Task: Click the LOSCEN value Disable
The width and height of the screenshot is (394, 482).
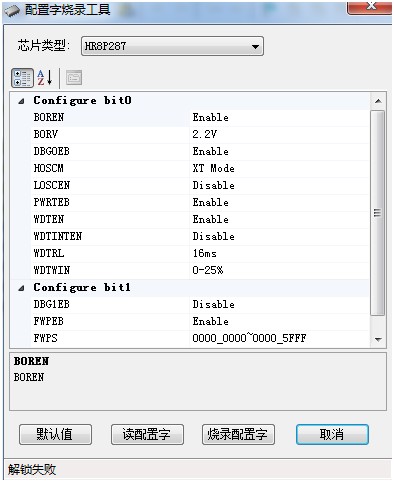Action: pyautogui.click(x=214, y=186)
